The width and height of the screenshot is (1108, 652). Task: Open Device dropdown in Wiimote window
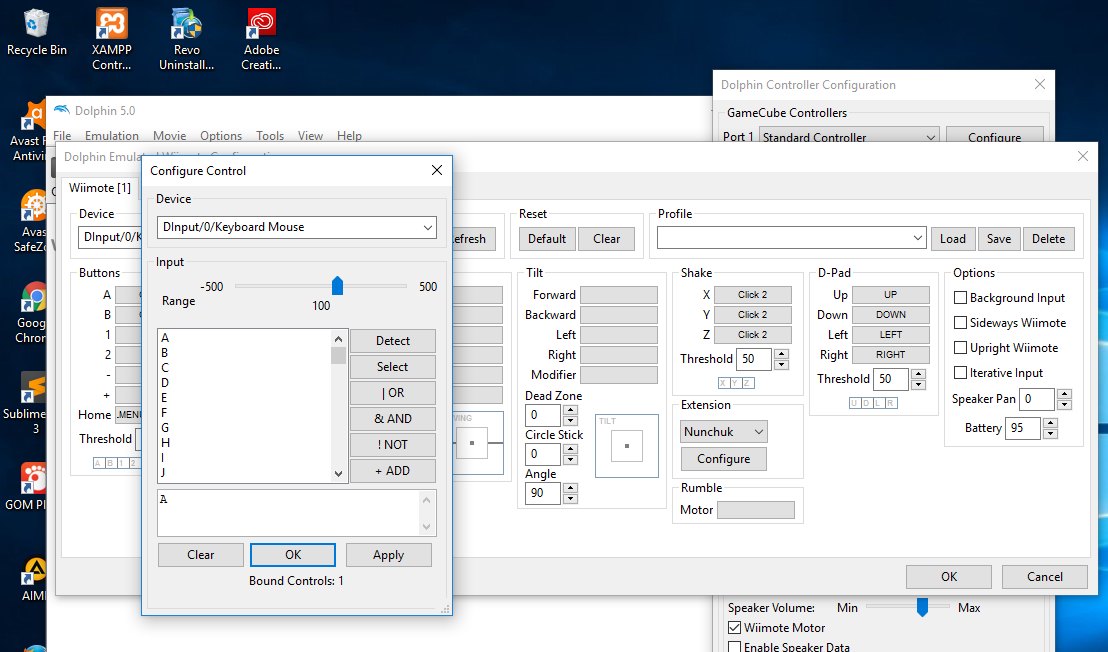[110, 237]
